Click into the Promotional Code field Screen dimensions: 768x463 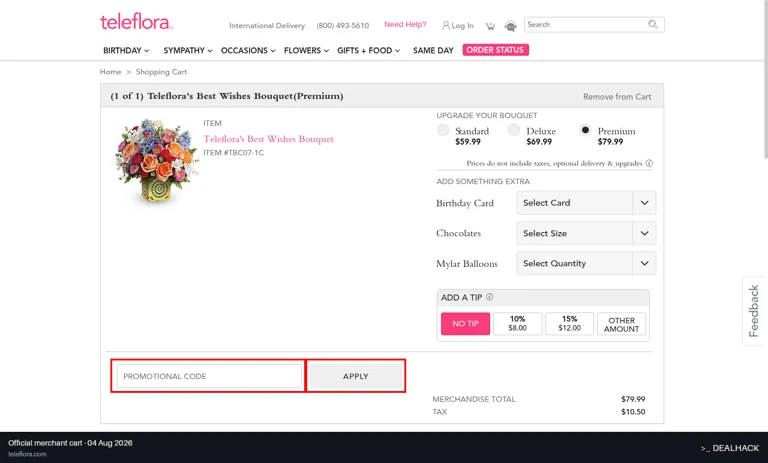(x=209, y=376)
